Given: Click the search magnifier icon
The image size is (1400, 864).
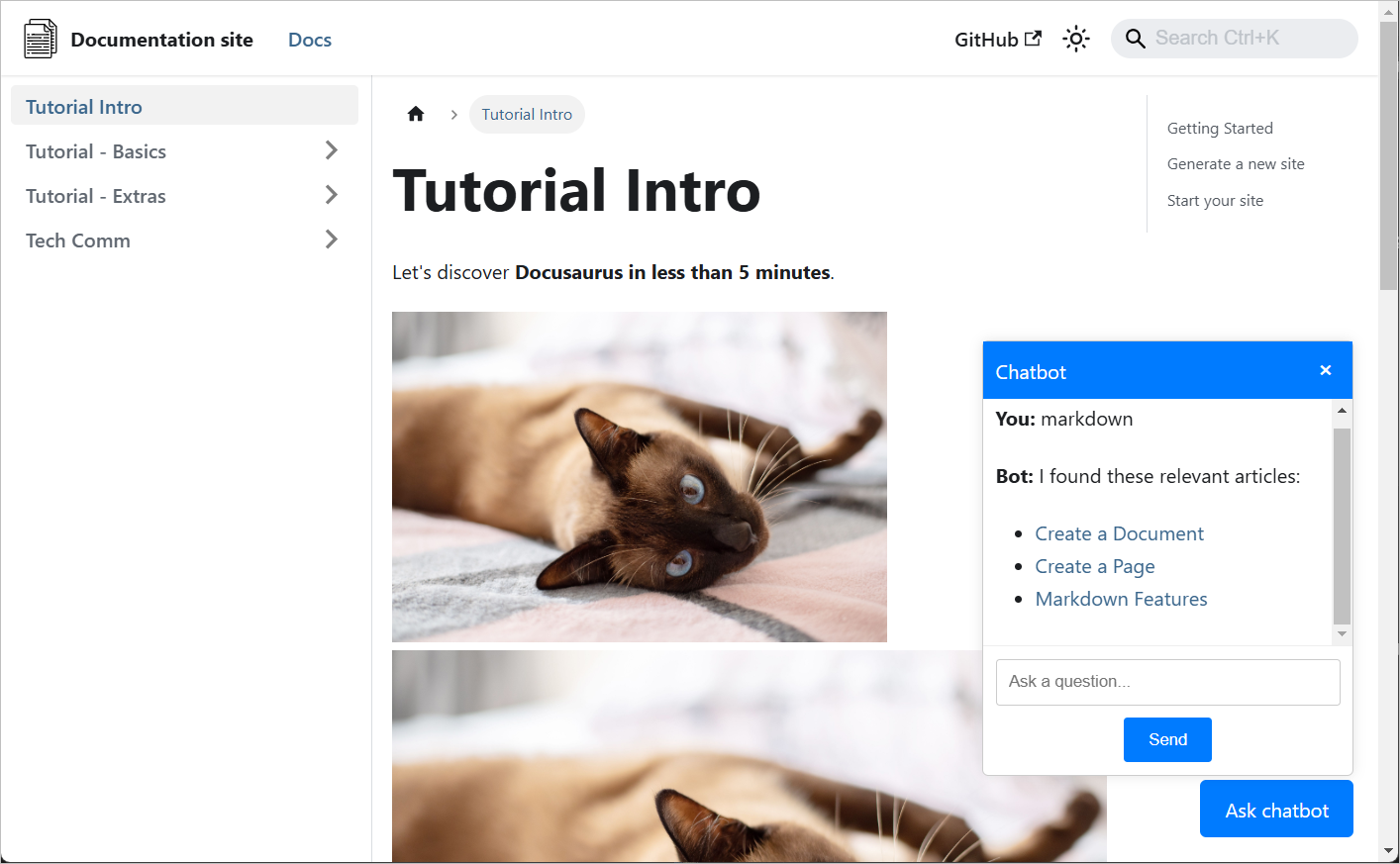Looking at the screenshot, I should coord(1136,39).
